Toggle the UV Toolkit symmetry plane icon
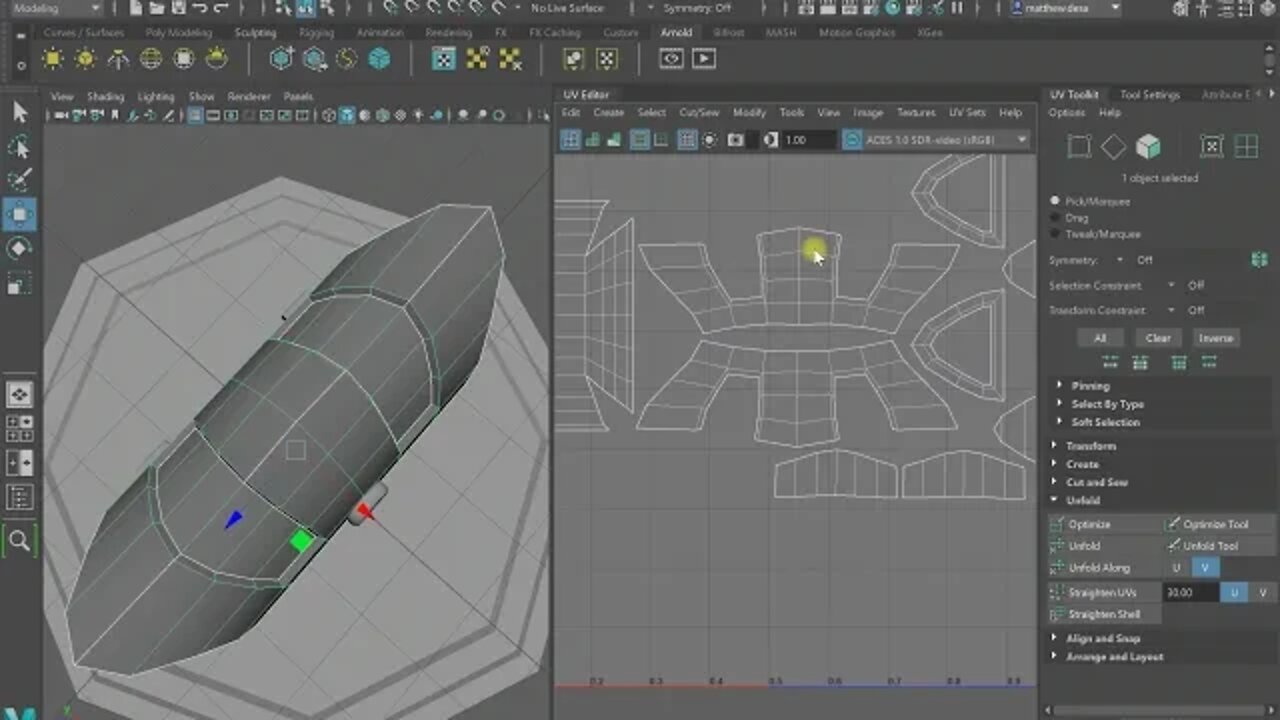 [x=1260, y=260]
